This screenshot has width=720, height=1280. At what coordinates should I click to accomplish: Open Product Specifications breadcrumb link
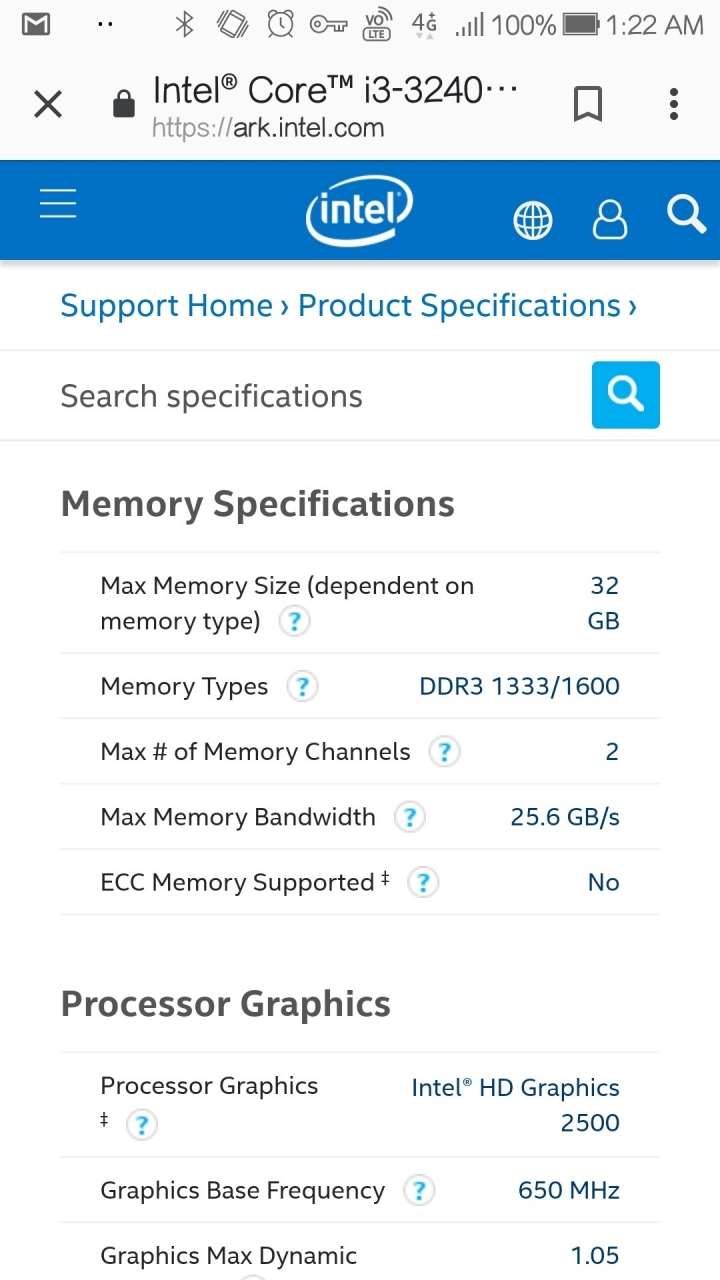pos(460,306)
